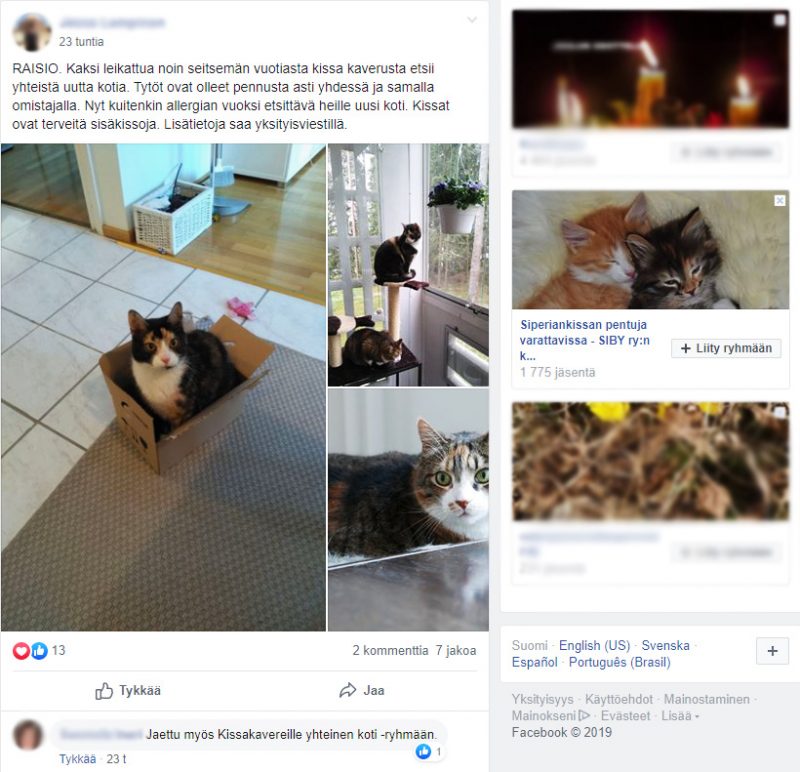Open photo of cats on scratching post

[x=408, y=265]
